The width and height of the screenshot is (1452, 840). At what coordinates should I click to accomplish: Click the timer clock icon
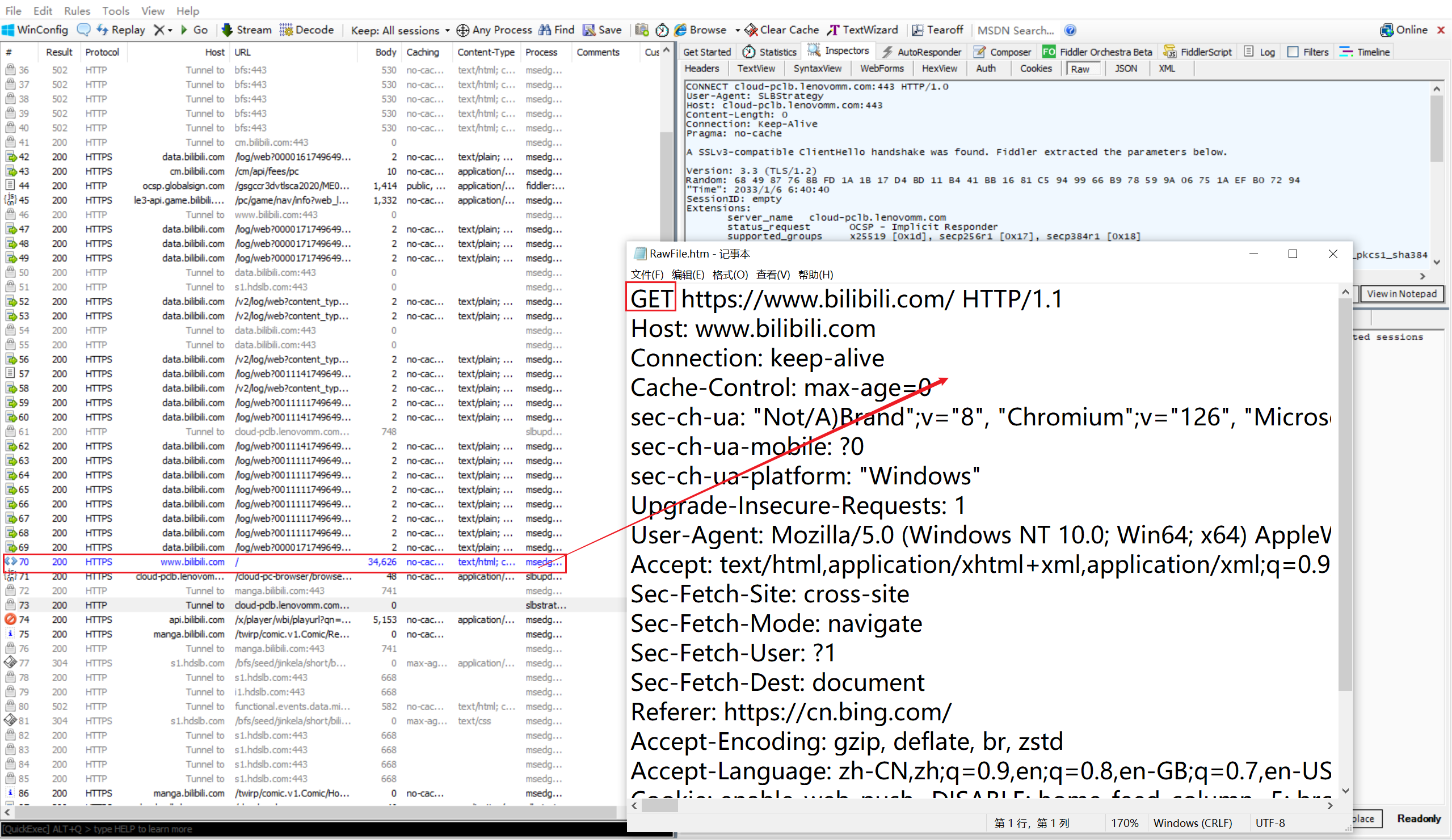662,30
